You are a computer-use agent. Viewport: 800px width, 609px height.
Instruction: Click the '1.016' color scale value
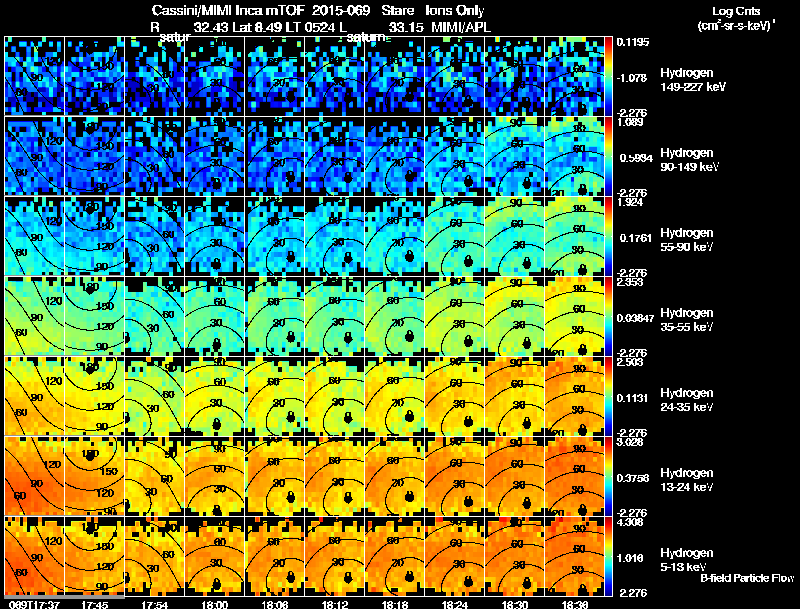pyautogui.click(x=631, y=558)
